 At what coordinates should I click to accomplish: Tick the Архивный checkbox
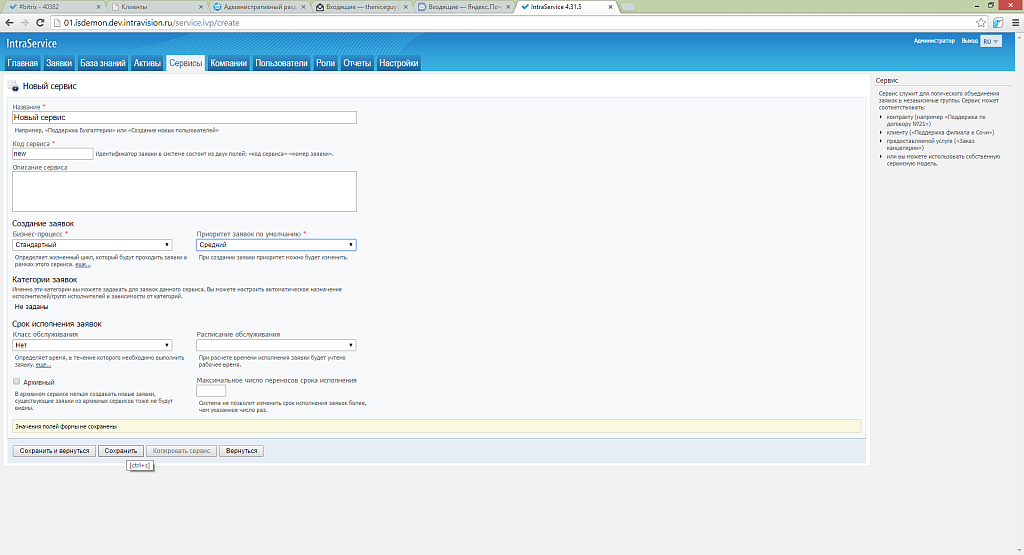pos(16,381)
